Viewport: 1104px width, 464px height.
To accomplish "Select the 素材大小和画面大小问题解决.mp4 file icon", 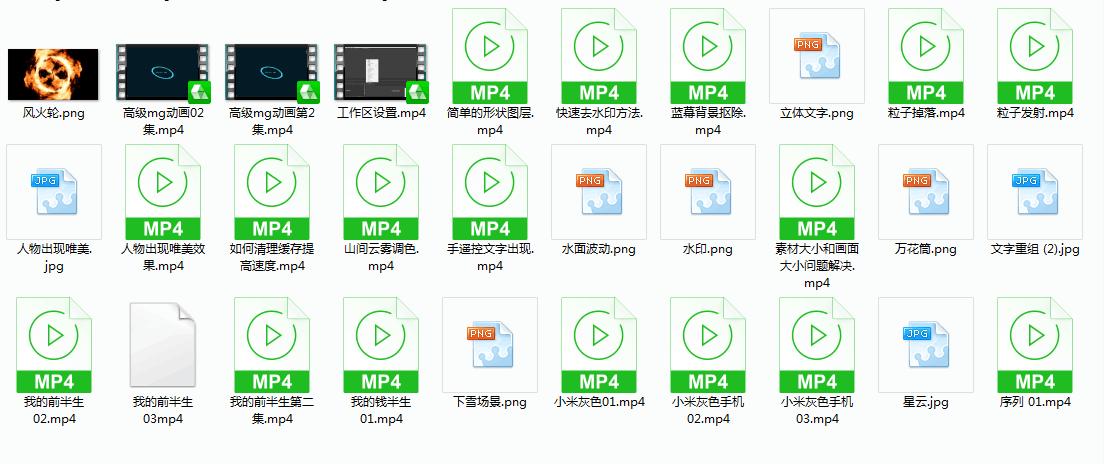I will [x=817, y=192].
